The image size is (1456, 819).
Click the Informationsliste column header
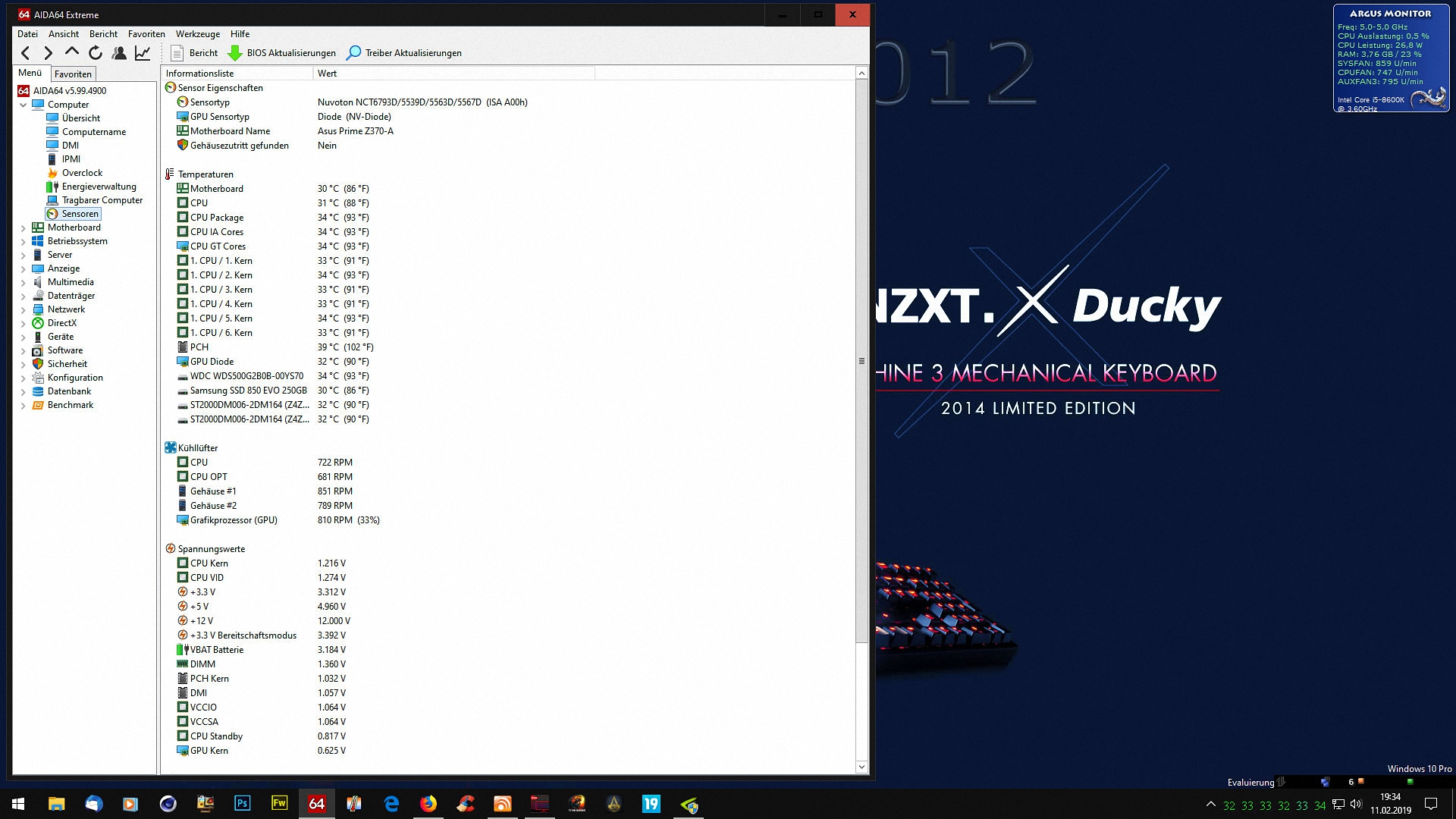tap(237, 74)
